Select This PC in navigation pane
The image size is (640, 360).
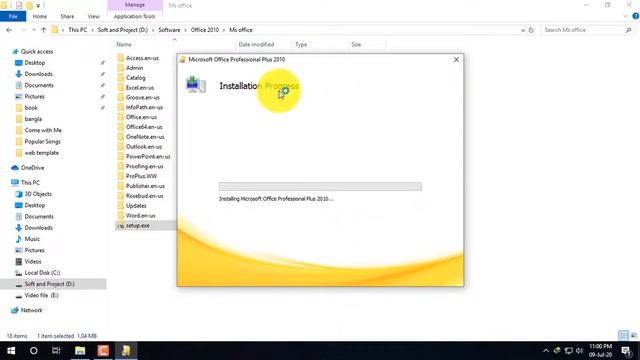coord(30,182)
